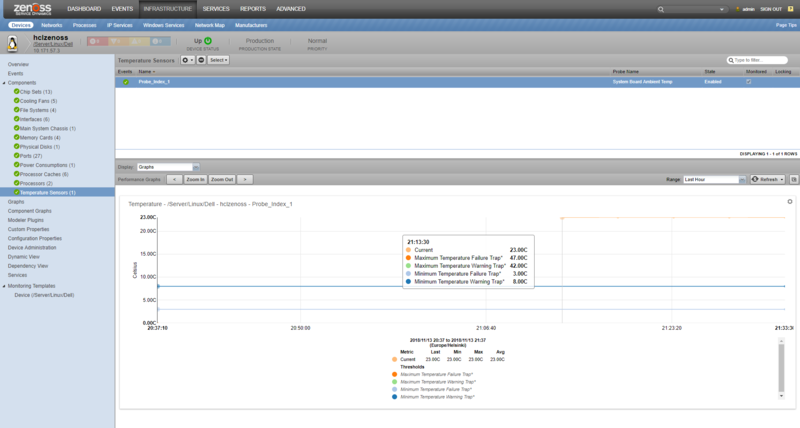This screenshot has height=428, width=800.
Task: Open the Range Last Hour dropdown
Action: 714,180
